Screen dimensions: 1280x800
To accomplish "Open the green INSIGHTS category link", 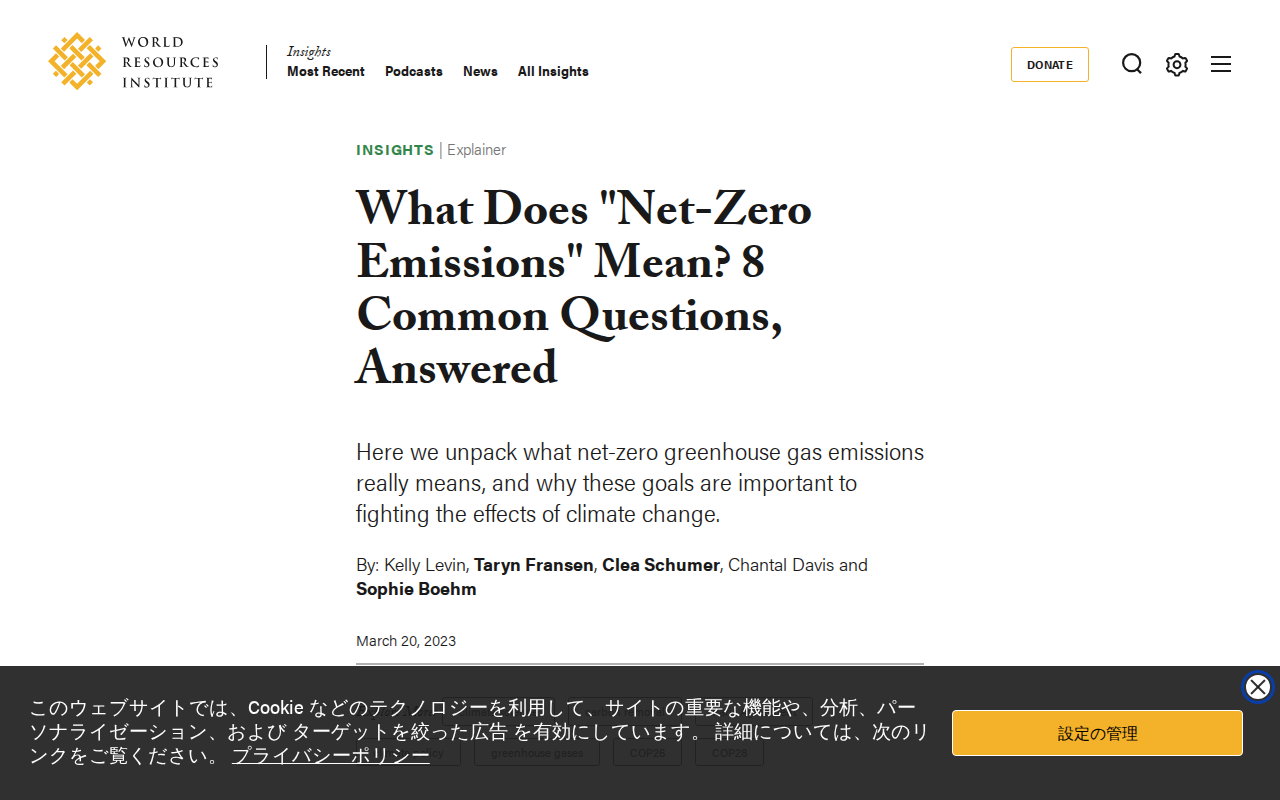I will point(395,150).
